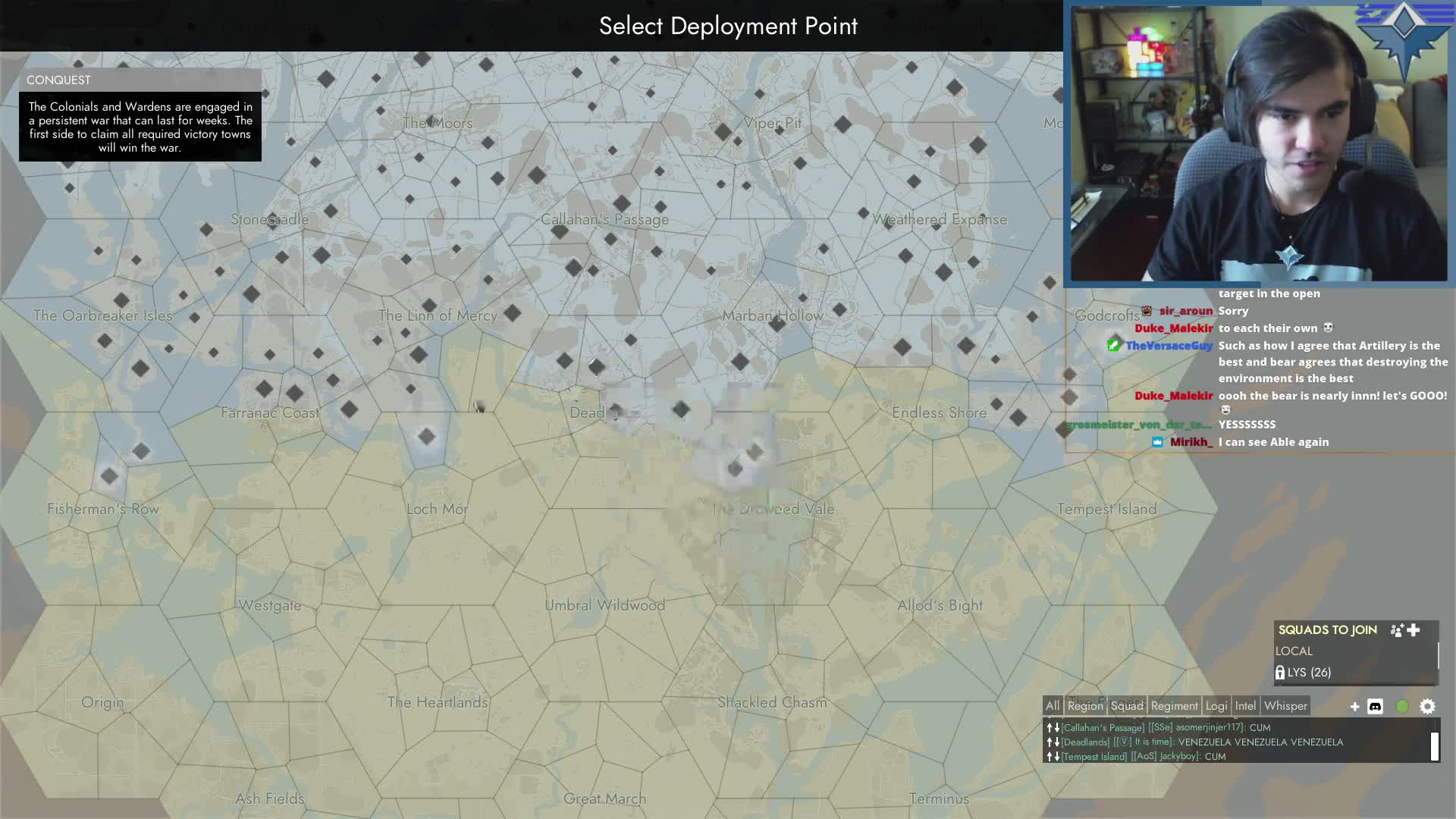Select Farranac Coast region label
The image size is (1456, 819).
point(270,413)
